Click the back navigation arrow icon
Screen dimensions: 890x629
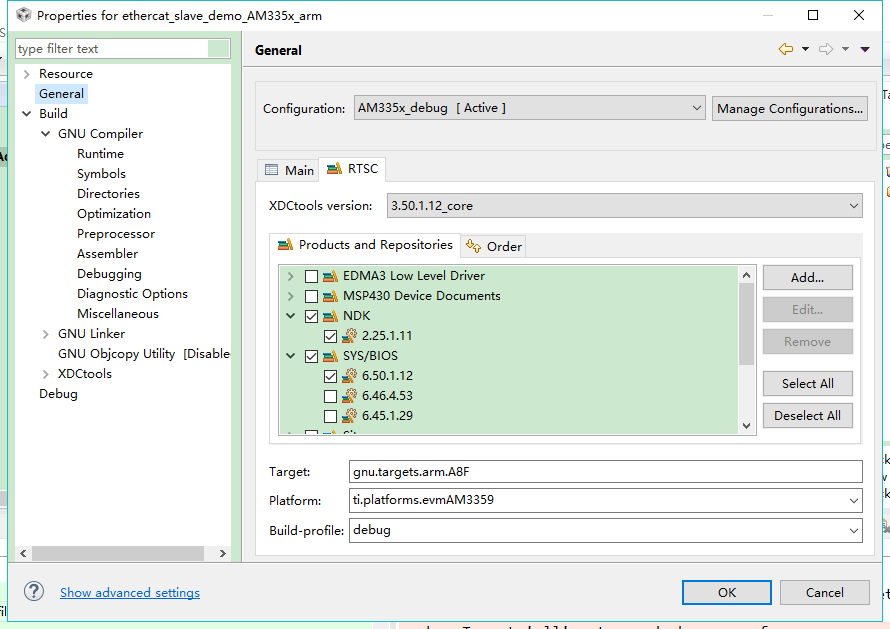click(x=786, y=50)
